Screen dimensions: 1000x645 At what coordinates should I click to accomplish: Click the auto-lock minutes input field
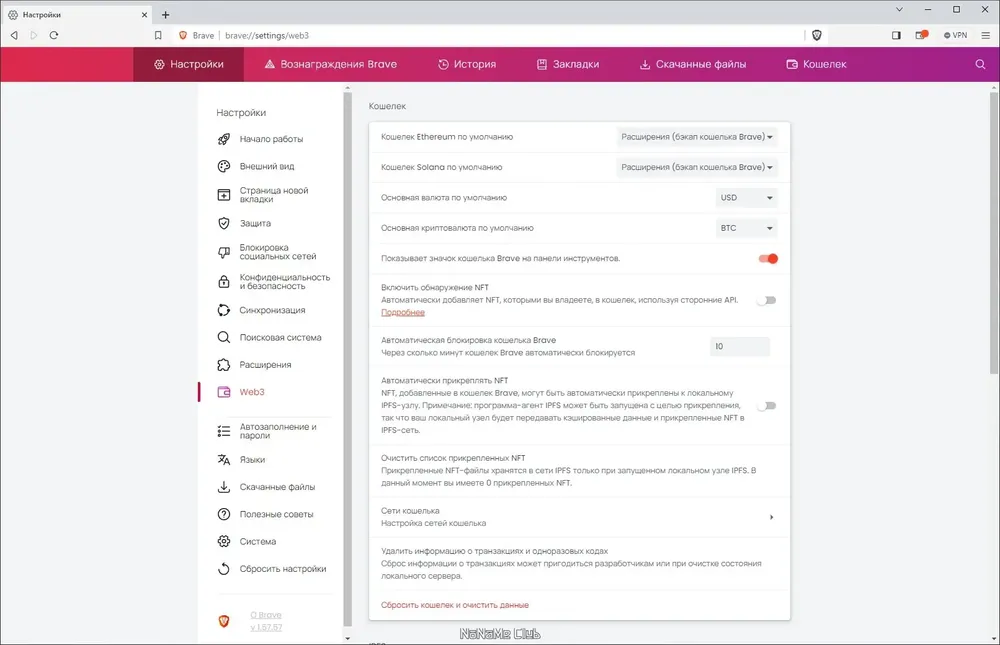point(740,346)
